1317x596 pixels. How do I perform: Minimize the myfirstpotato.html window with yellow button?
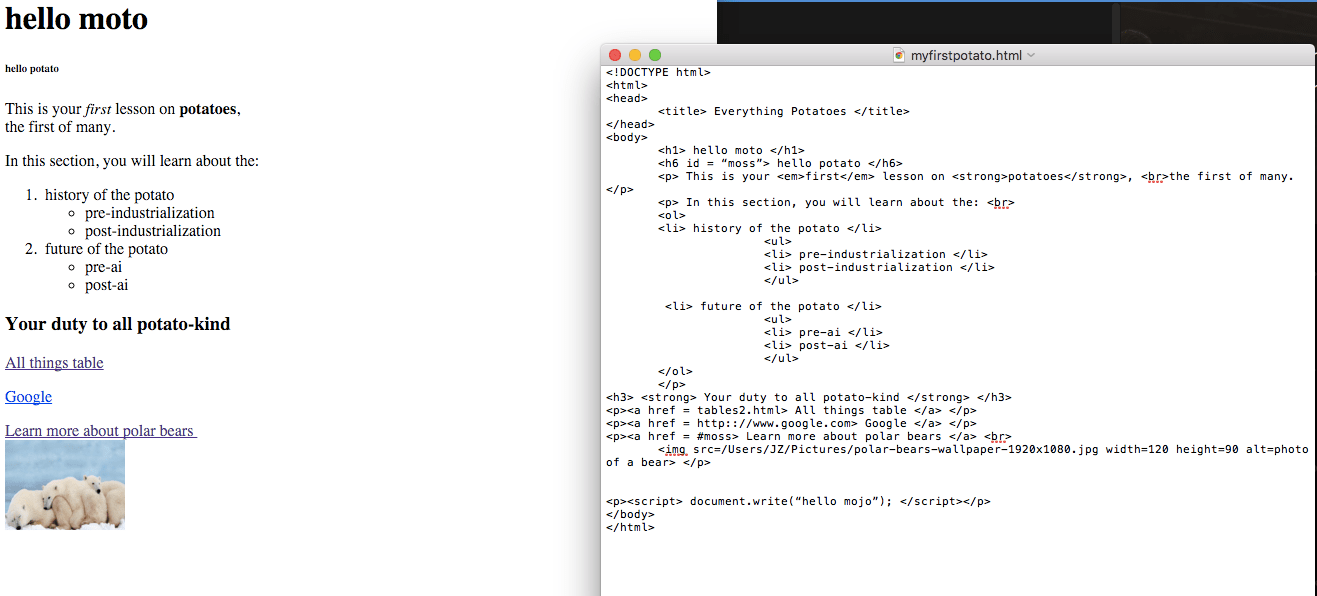pos(635,55)
